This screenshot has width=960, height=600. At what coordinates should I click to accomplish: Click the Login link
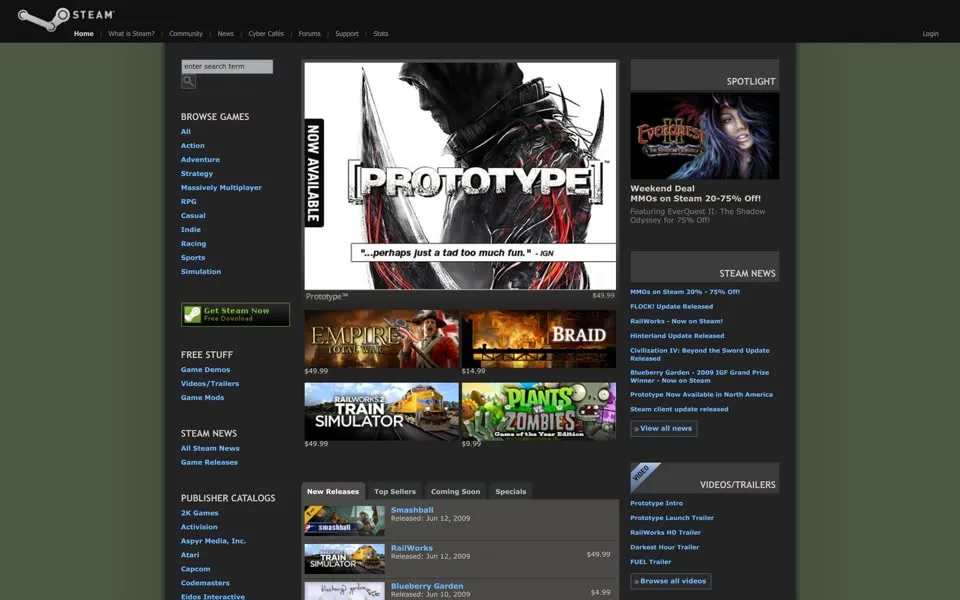930,34
